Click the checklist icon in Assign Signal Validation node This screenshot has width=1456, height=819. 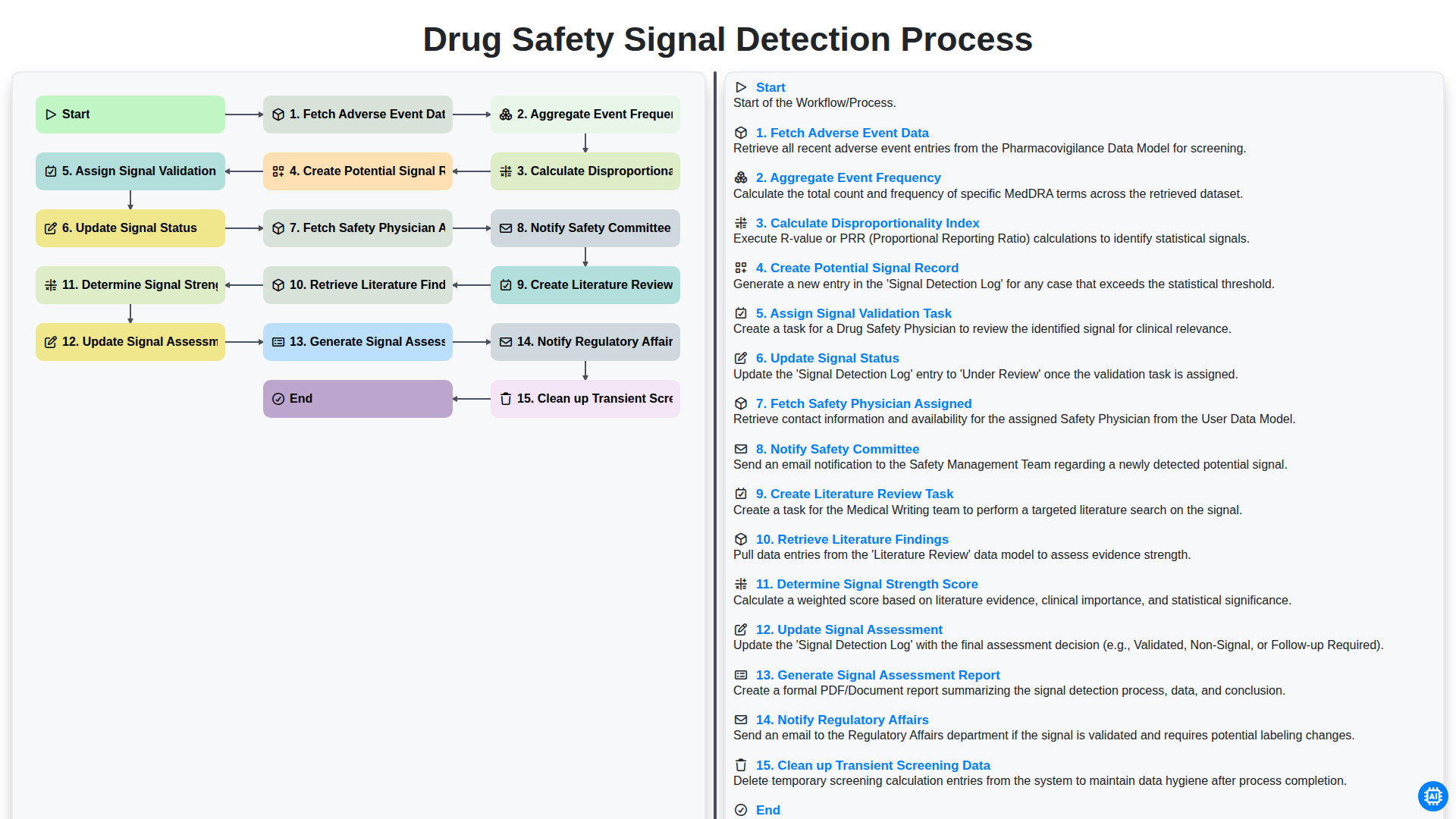click(x=51, y=171)
